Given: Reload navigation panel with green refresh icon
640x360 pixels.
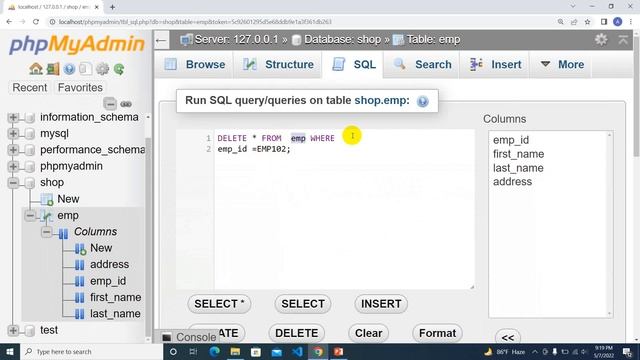Looking at the screenshot, I should (x=119, y=69).
